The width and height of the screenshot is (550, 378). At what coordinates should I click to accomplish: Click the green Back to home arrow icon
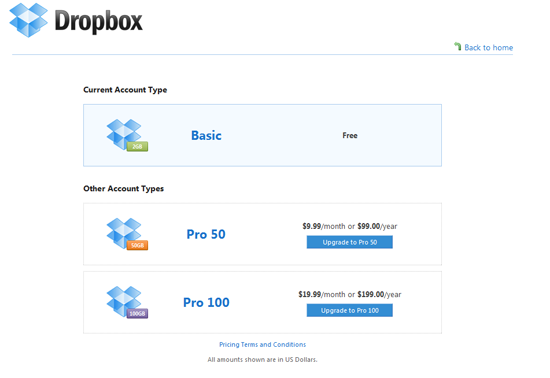(457, 46)
